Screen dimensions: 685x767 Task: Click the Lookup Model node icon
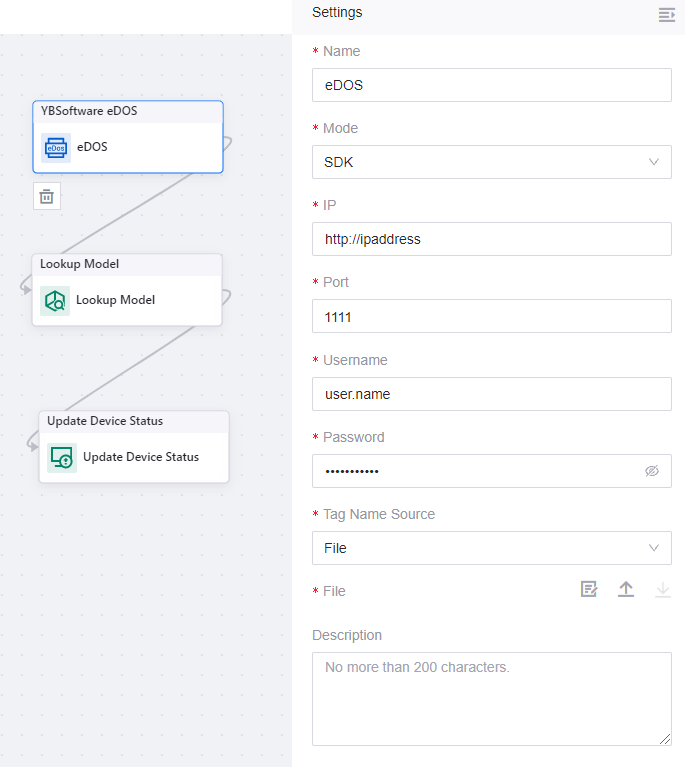tap(55, 300)
